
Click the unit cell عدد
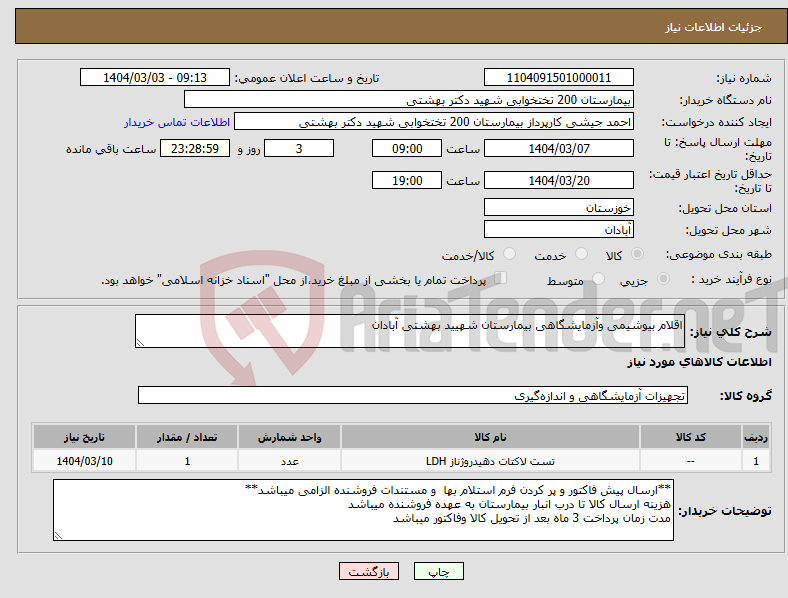click(289, 461)
